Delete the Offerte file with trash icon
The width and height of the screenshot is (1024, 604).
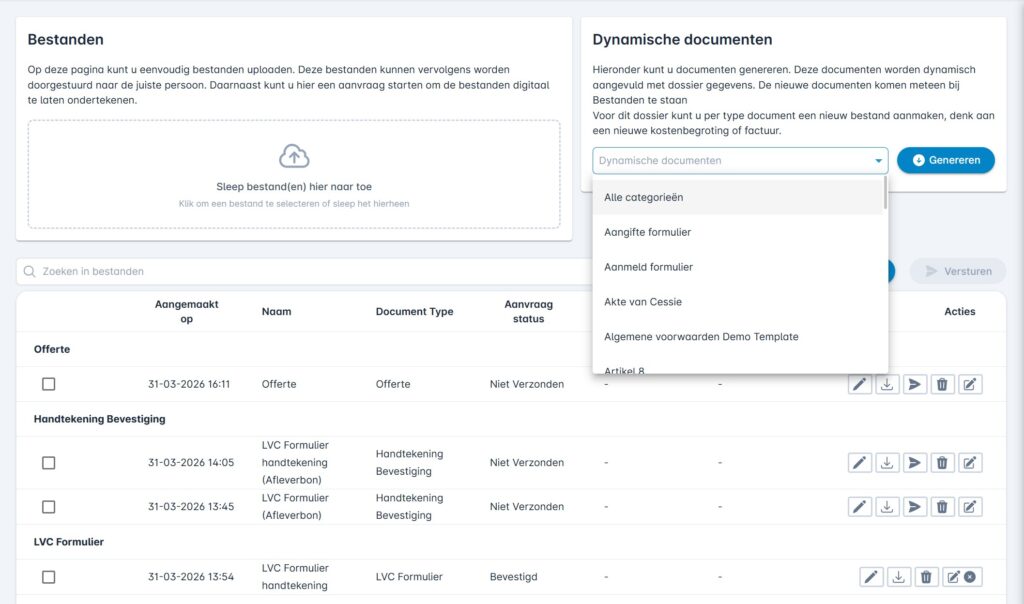[x=942, y=384]
